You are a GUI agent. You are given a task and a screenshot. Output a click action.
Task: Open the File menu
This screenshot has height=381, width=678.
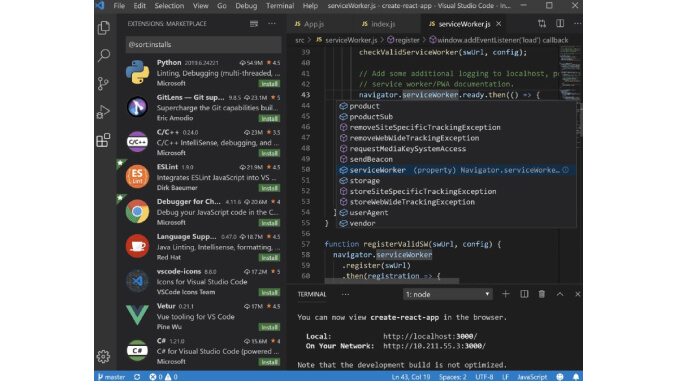[119, 6]
